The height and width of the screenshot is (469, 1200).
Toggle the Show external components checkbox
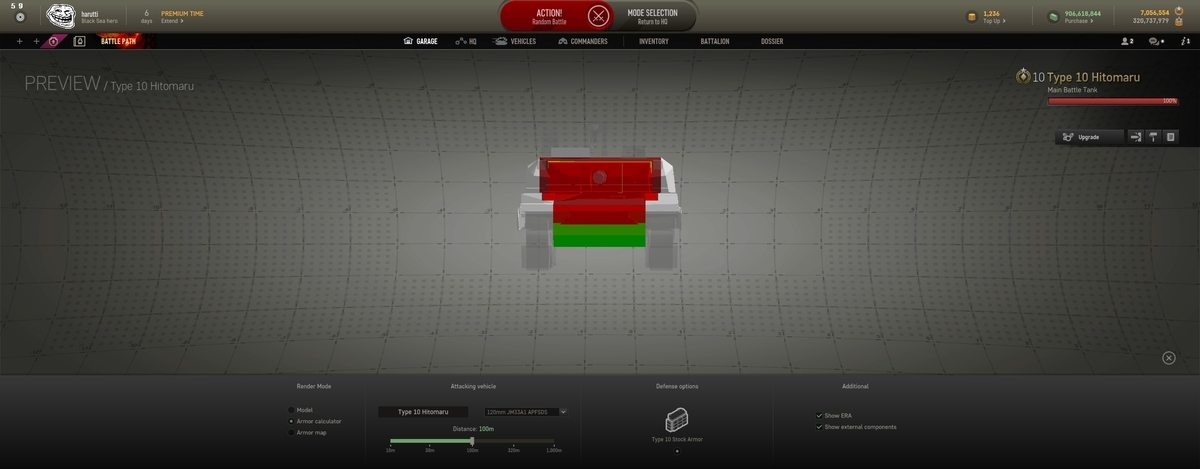tap(819, 427)
